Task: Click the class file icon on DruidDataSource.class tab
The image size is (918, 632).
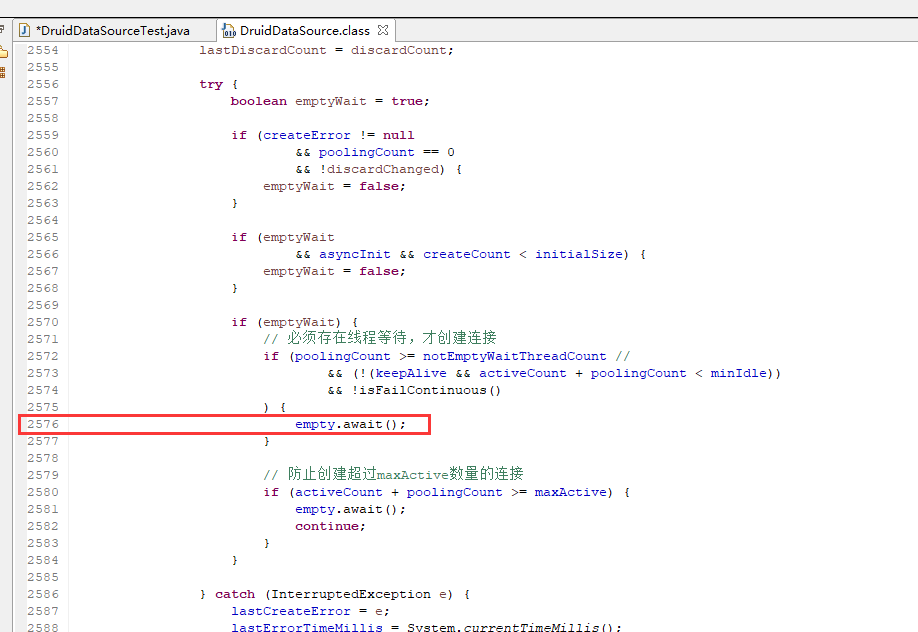Action: 229,30
